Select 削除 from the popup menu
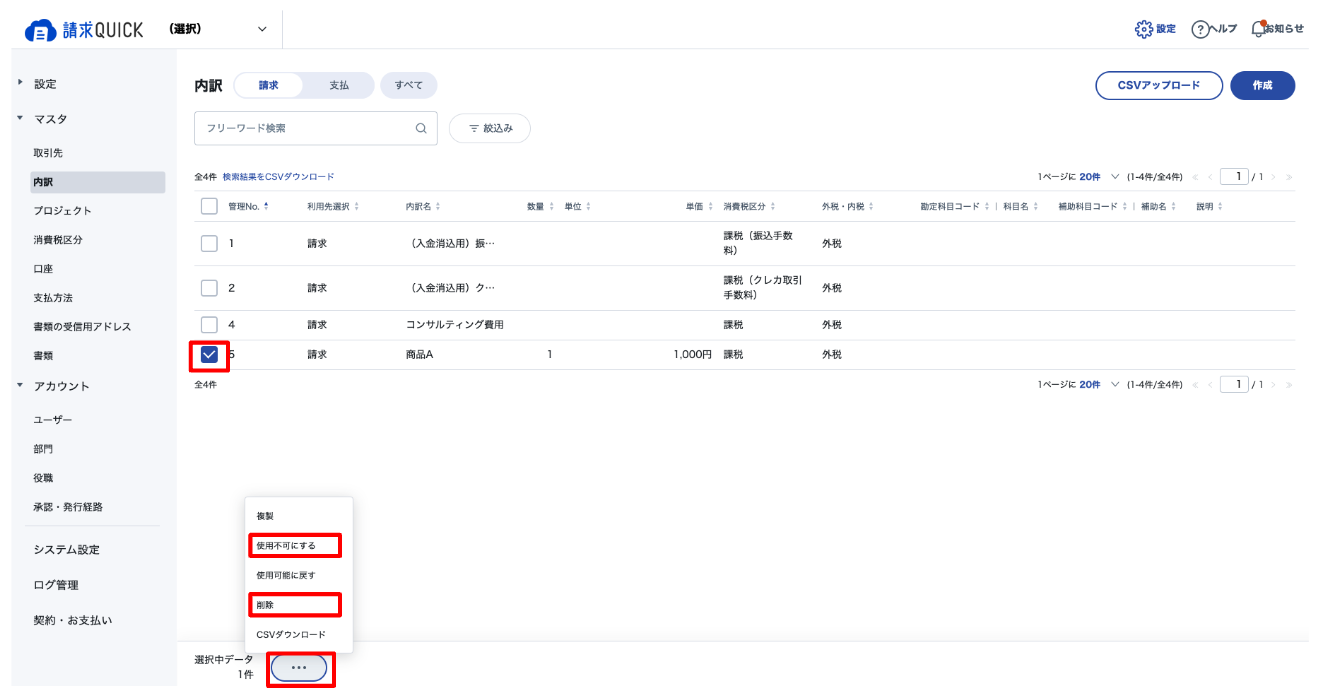 tap(265, 605)
